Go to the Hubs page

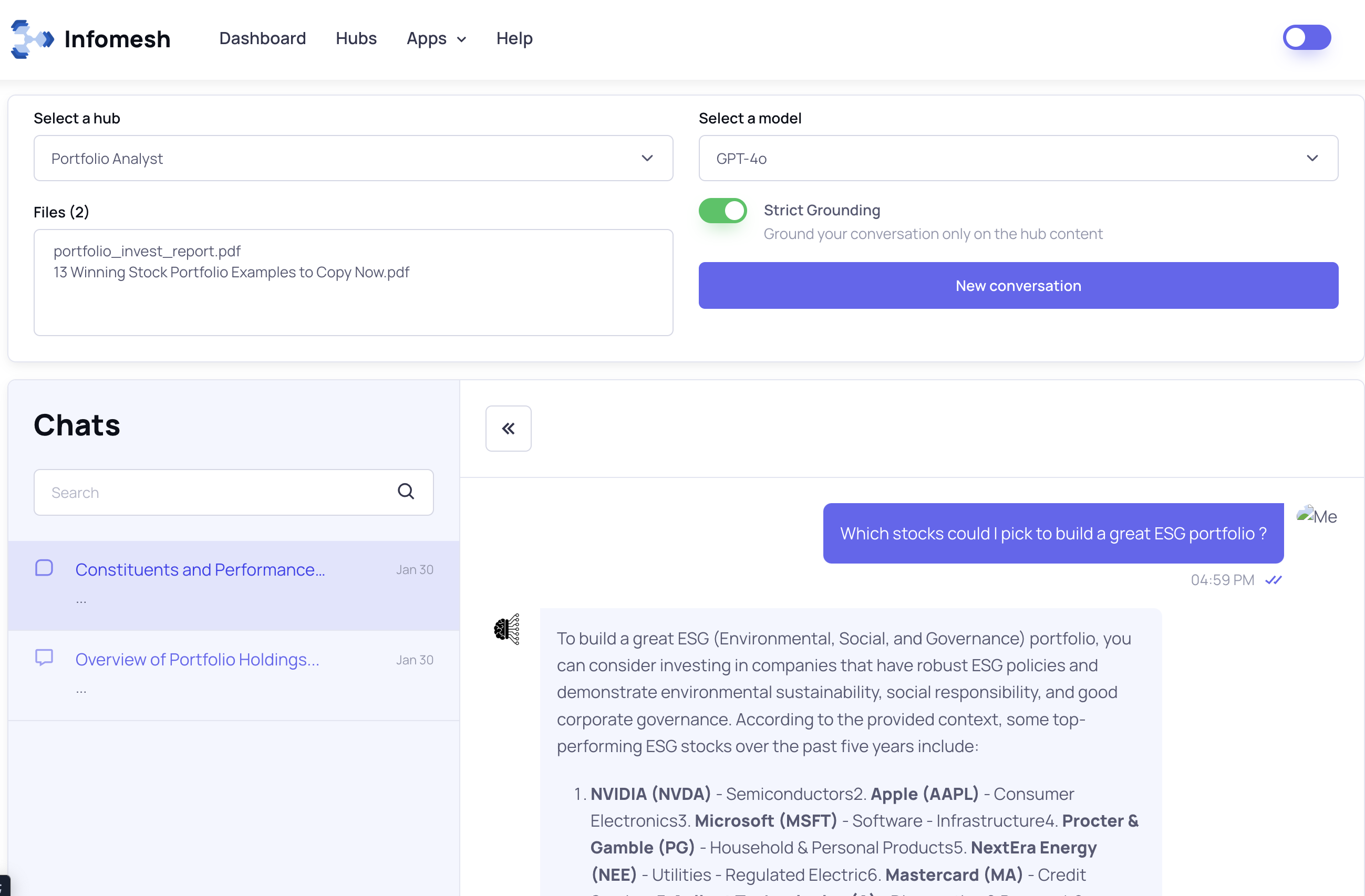[356, 38]
